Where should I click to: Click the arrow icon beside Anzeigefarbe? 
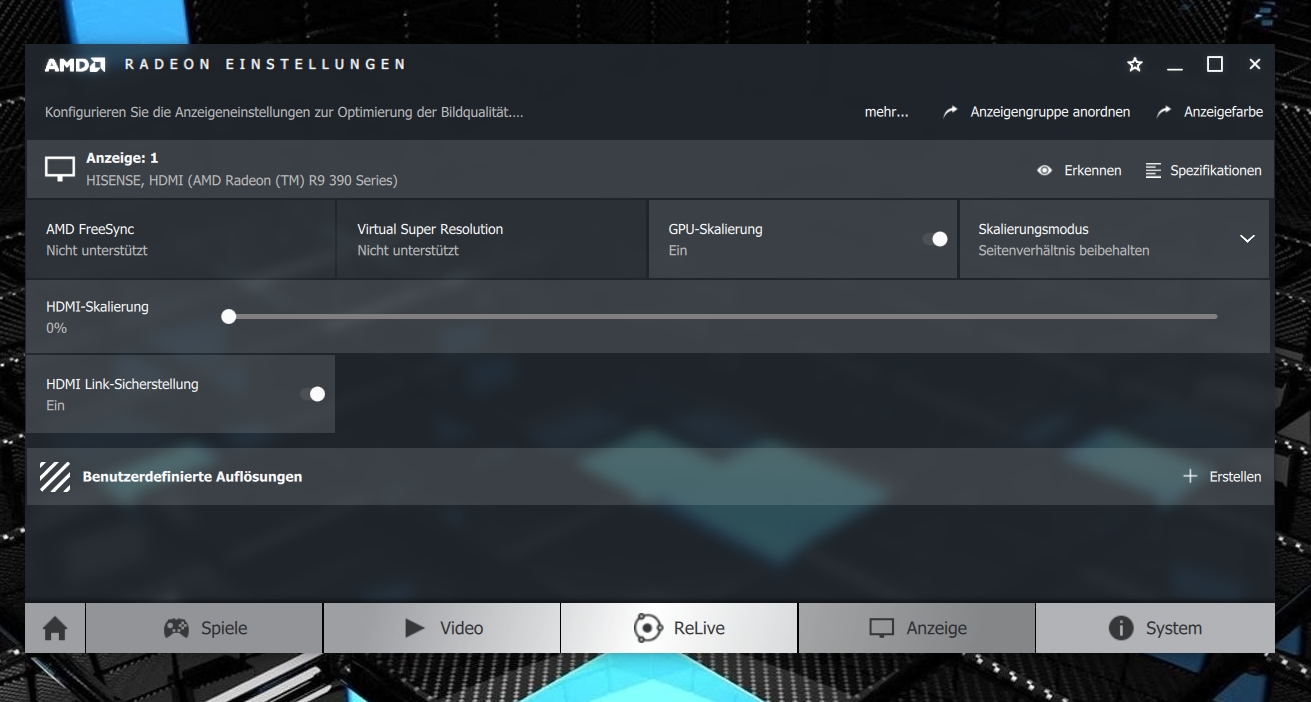click(1164, 112)
